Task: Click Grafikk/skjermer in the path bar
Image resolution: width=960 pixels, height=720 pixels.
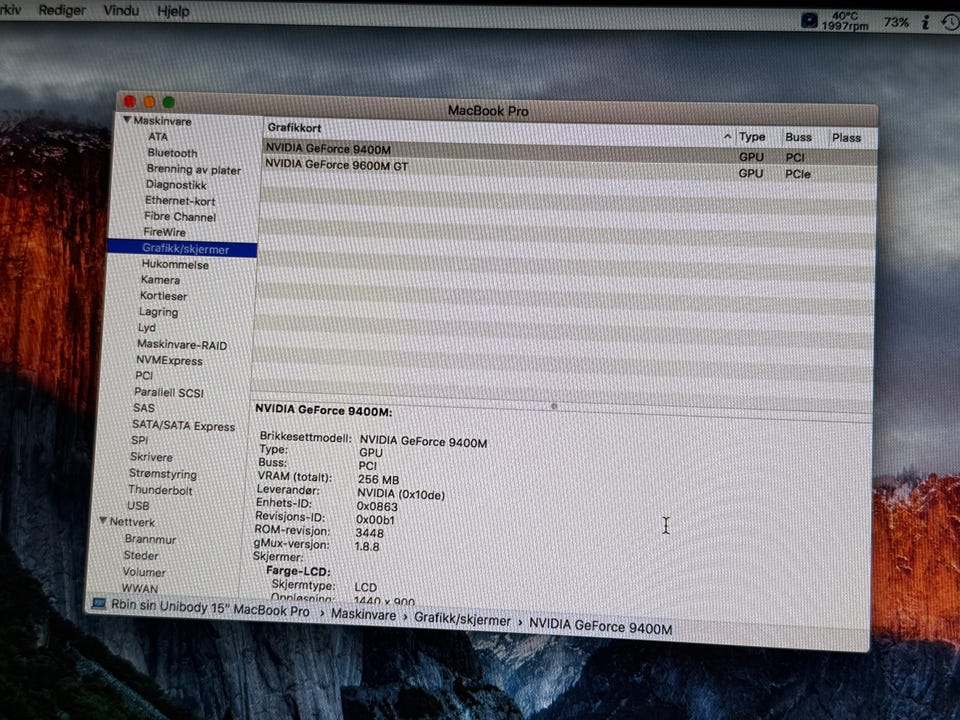Action: click(x=462, y=619)
